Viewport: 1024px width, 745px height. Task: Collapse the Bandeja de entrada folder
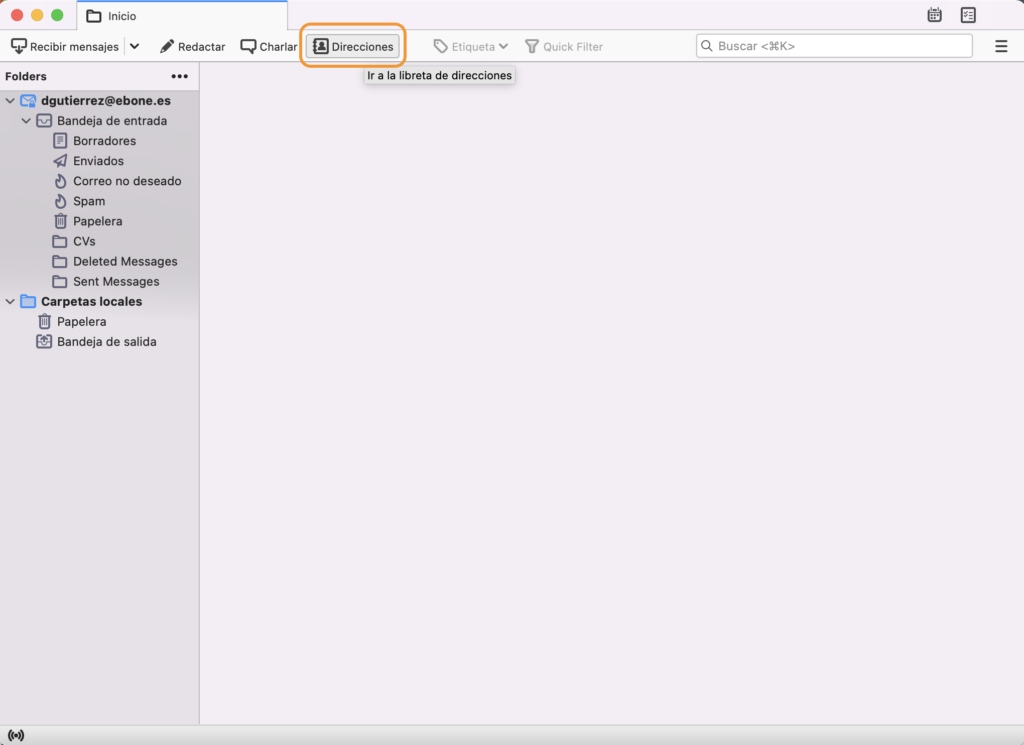pyautogui.click(x=27, y=121)
